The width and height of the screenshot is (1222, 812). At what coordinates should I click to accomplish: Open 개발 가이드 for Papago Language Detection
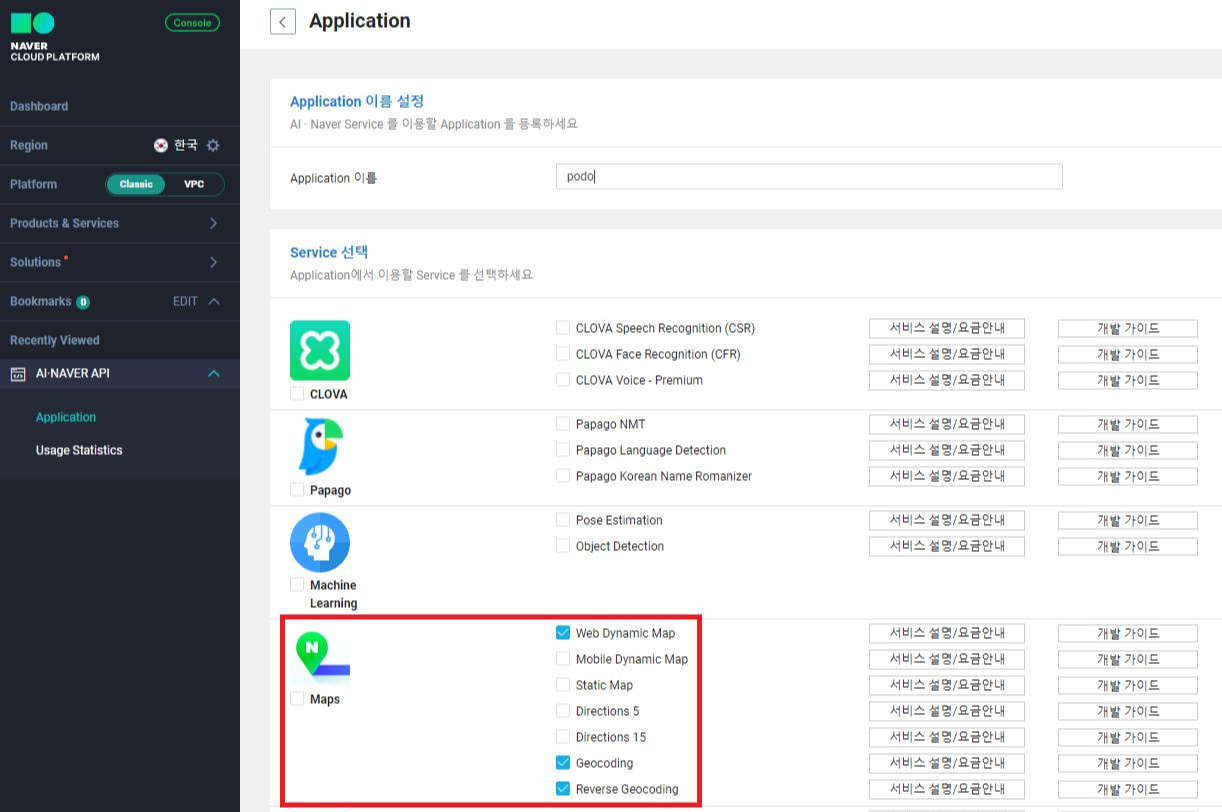click(1128, 450)
